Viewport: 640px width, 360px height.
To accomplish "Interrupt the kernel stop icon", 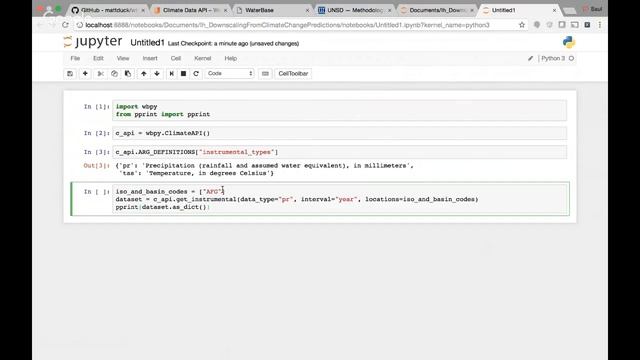I will pos(183,73).
